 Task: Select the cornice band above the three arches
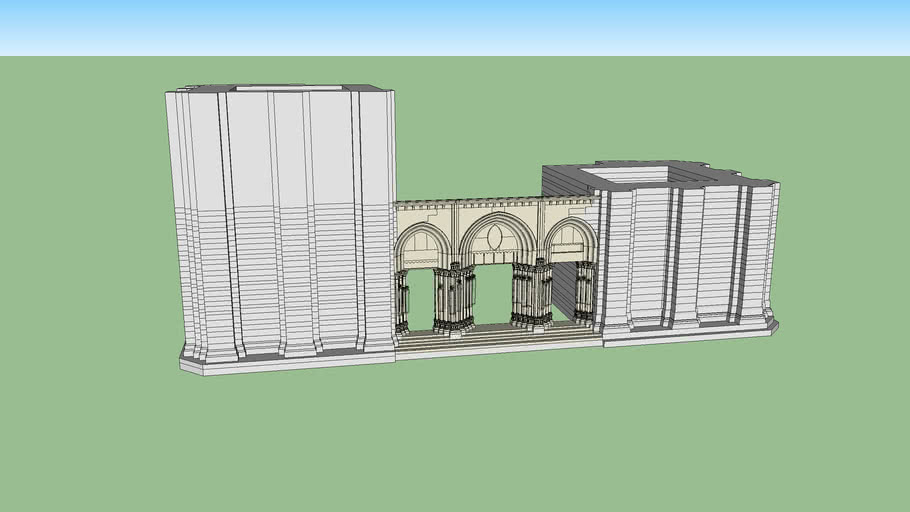point(495,202)
